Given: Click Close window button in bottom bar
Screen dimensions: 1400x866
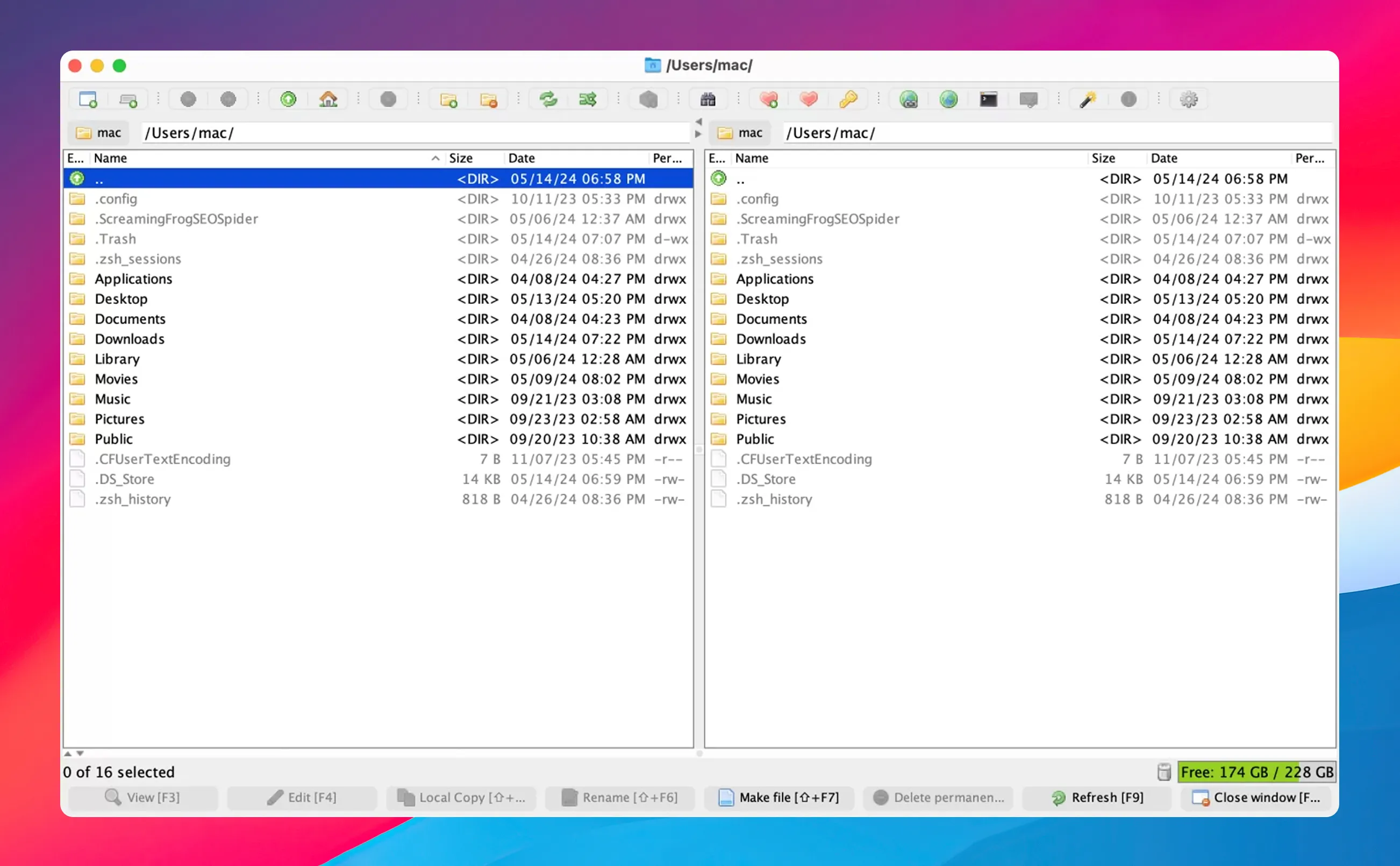Looking at the screenshot, I should [x=1256, y=797].
